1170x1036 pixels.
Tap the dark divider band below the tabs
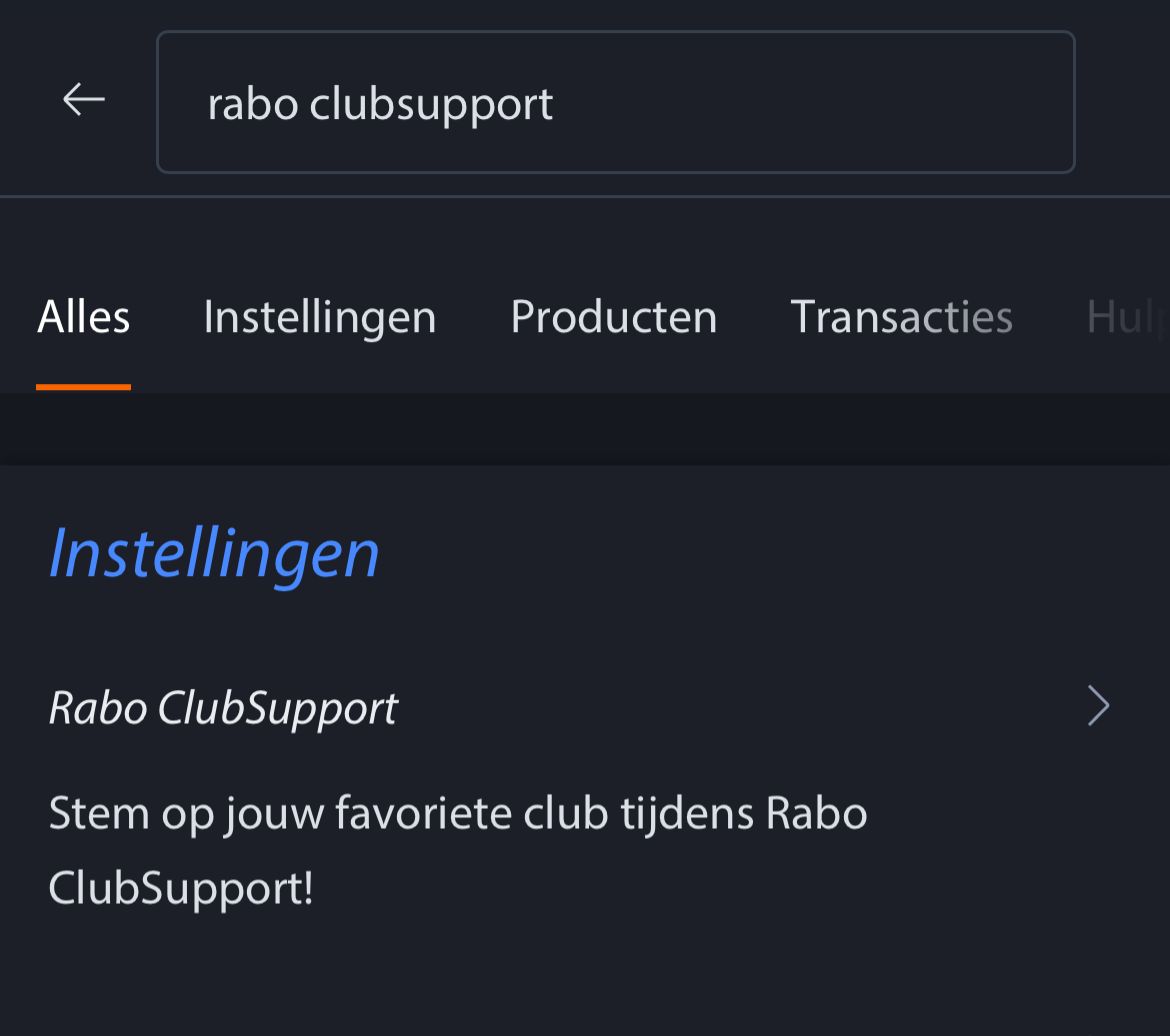pyautogui.click(x=585, y=429)
